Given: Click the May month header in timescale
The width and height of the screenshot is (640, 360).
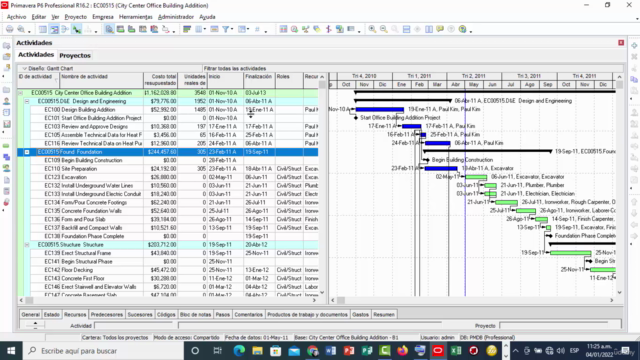Looking at the screenshot, I should (473, 84).
